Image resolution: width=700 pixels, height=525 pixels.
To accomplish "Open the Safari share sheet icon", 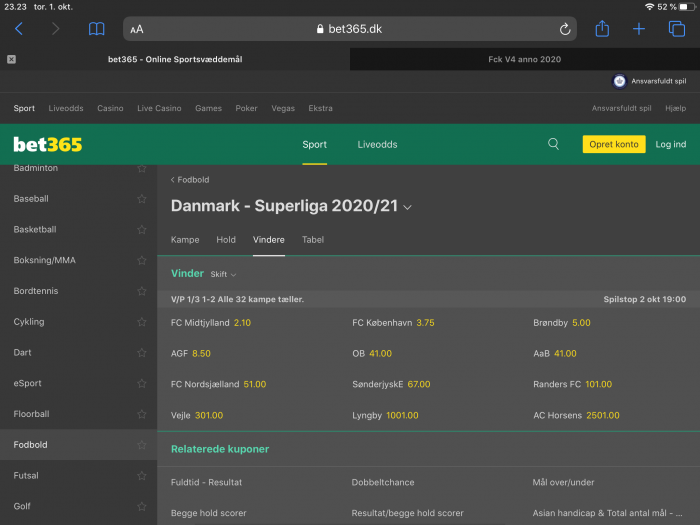I will click(x=602, y=29).
